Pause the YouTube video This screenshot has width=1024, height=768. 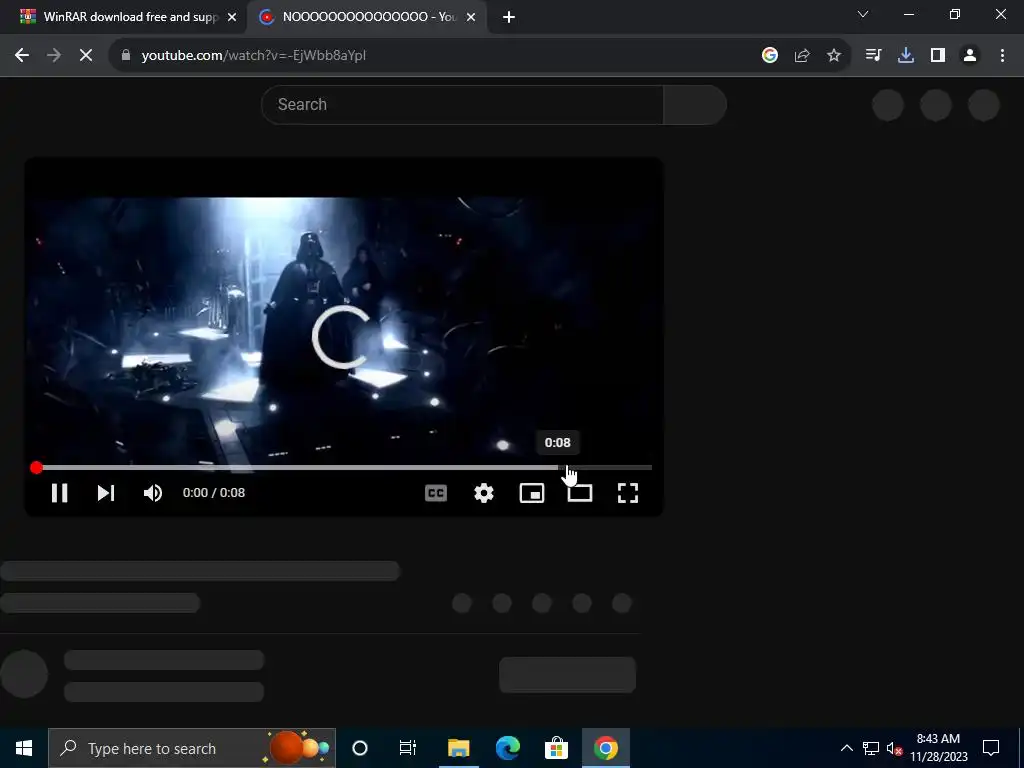pos(59,493)
